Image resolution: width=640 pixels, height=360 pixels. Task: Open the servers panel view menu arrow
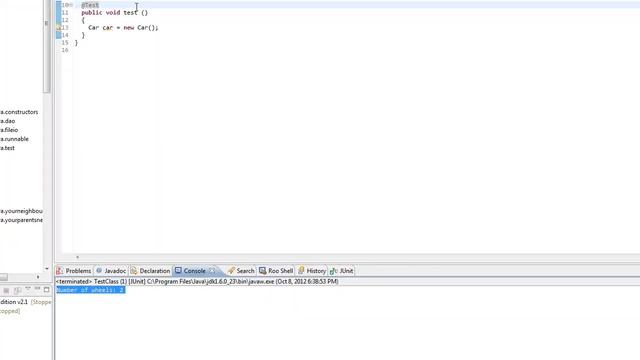click(x=28, y=289)
